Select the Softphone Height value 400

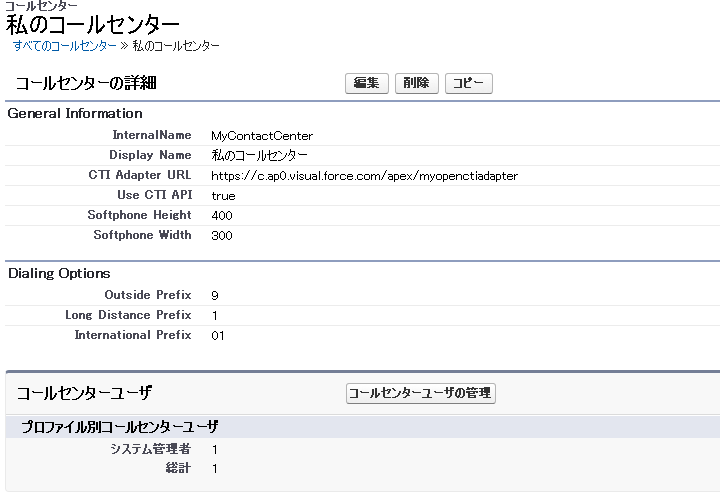tap(222, 215)
